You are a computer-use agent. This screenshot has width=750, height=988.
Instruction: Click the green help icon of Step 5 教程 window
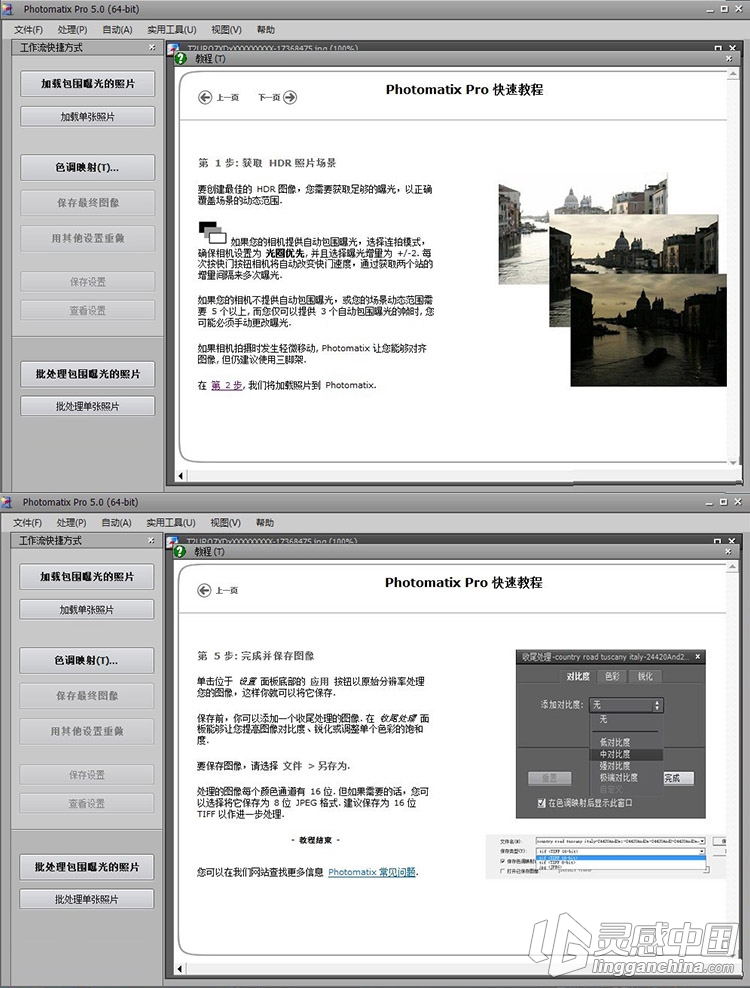click(x=180, y=551)
